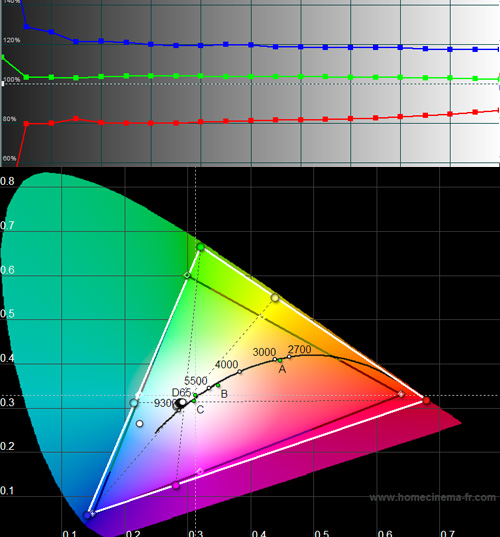Click the measured blue primary circle marker
The width and height of the screenshot is (500, 537).
click(x=87, y=515)
